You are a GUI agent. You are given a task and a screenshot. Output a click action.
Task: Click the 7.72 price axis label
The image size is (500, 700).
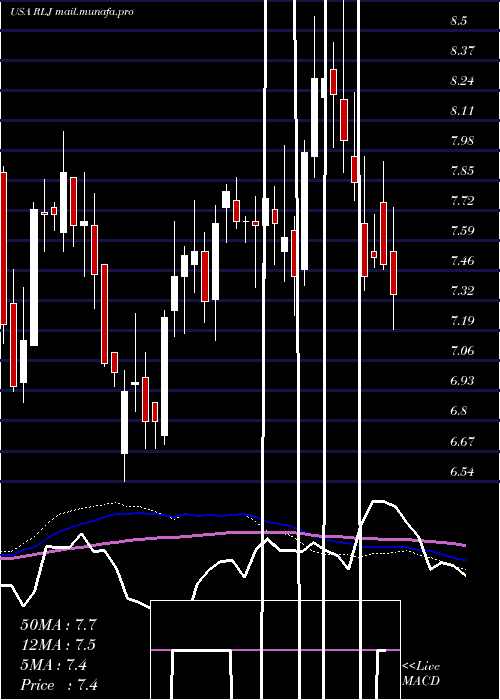[462, 201]
